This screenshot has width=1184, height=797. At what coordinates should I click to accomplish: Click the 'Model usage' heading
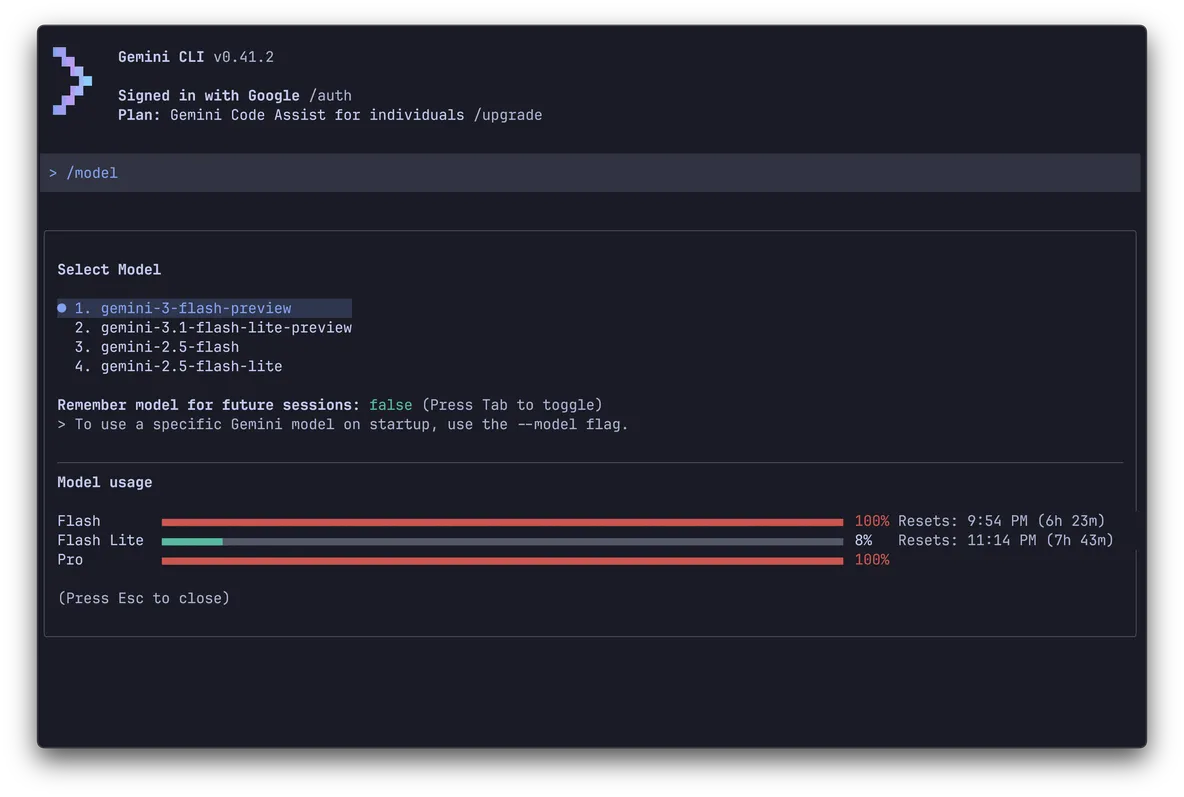point(104,483)
